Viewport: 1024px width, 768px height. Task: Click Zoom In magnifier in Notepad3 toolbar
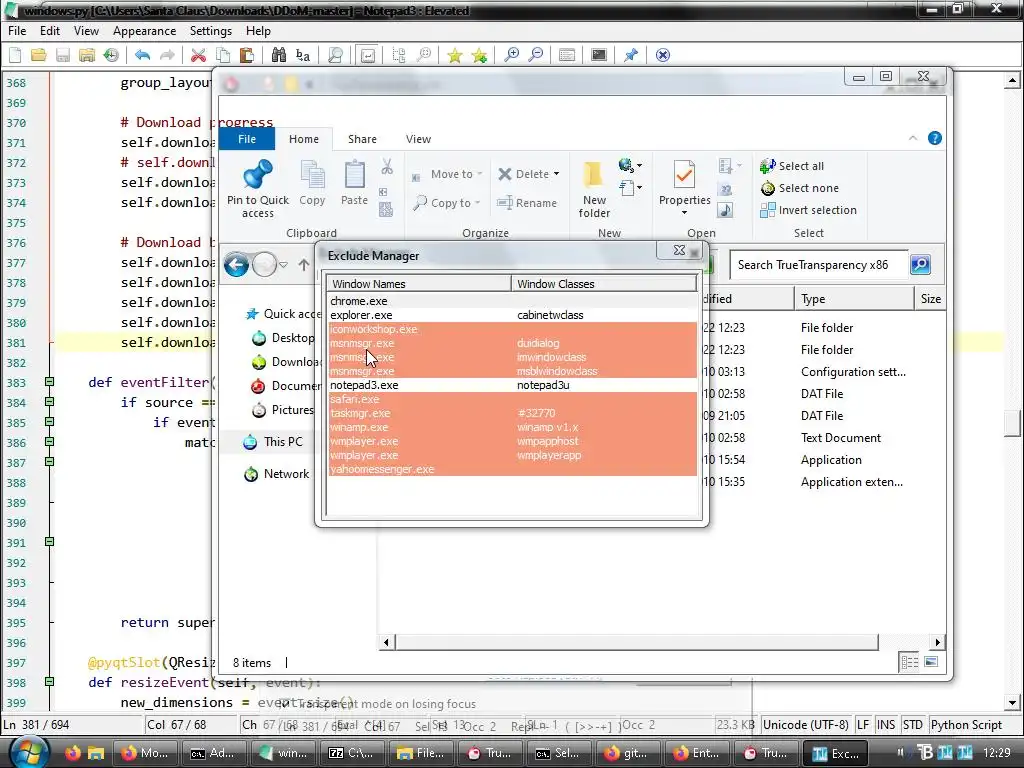(x=511, y=55)
